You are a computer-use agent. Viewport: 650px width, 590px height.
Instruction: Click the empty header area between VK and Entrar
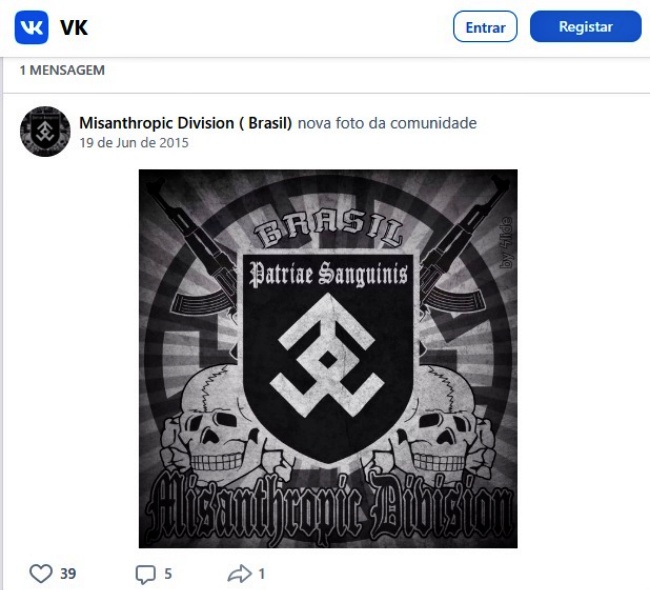click(x=269, y=27)
